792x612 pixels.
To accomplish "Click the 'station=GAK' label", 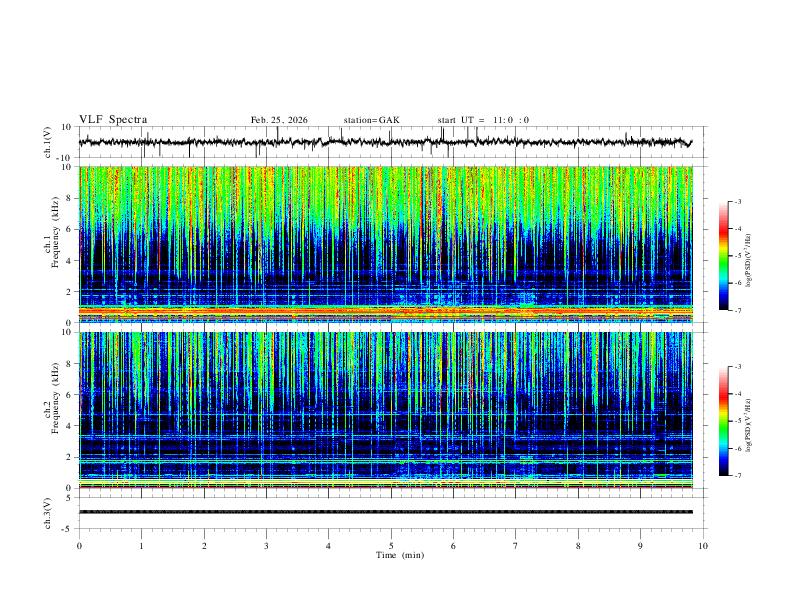I will (x=371, y=120).
